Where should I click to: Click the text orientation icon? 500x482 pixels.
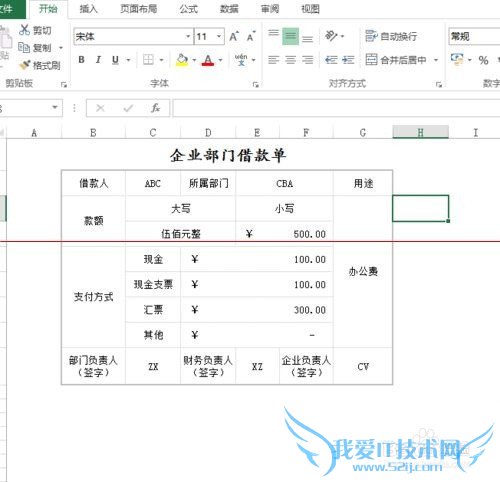click(331, 36)
